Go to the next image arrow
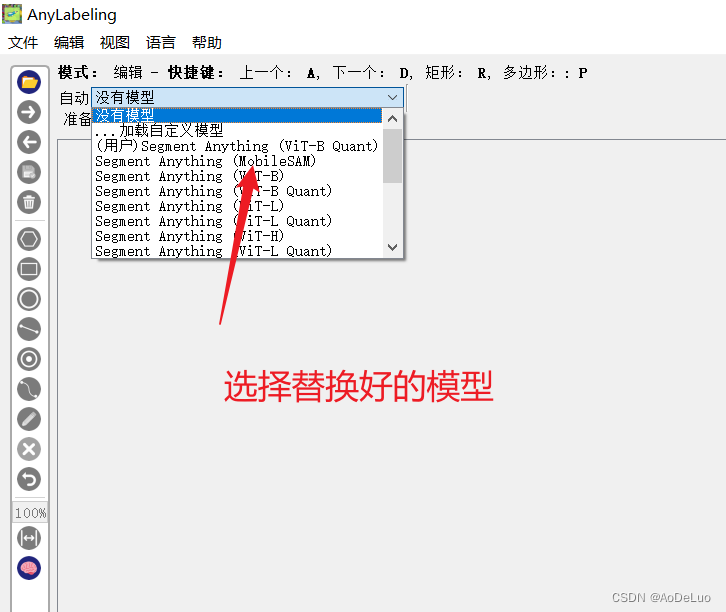Image resolution: width=726 pixels, height=612 pixels. click(x=29, y=112)
